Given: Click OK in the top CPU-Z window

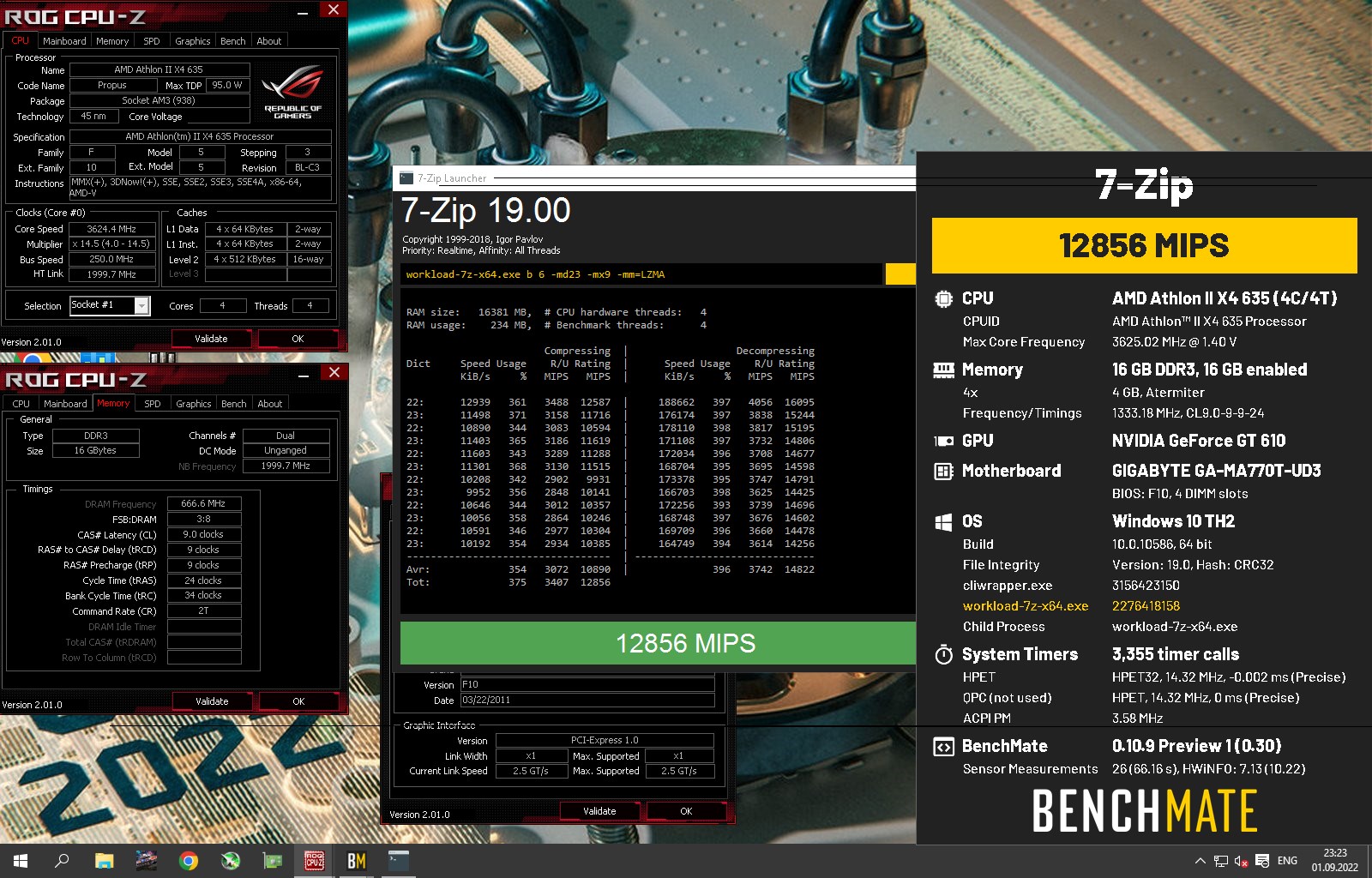Looking at the screenshot, I should 298,339.
